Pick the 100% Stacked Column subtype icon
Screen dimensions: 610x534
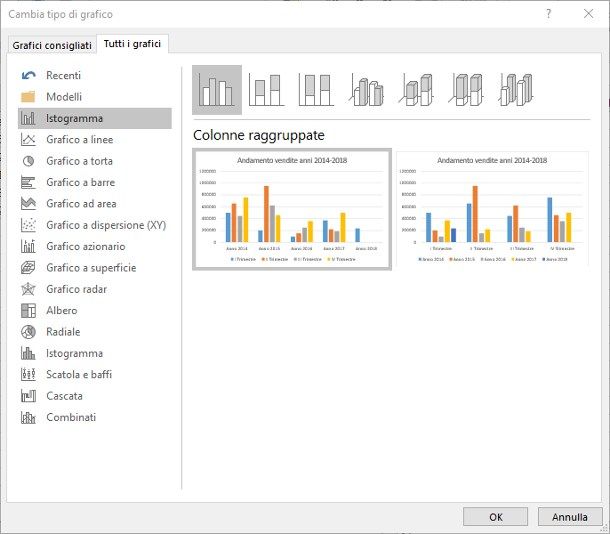pyautogui.click(x=316, y=90)
